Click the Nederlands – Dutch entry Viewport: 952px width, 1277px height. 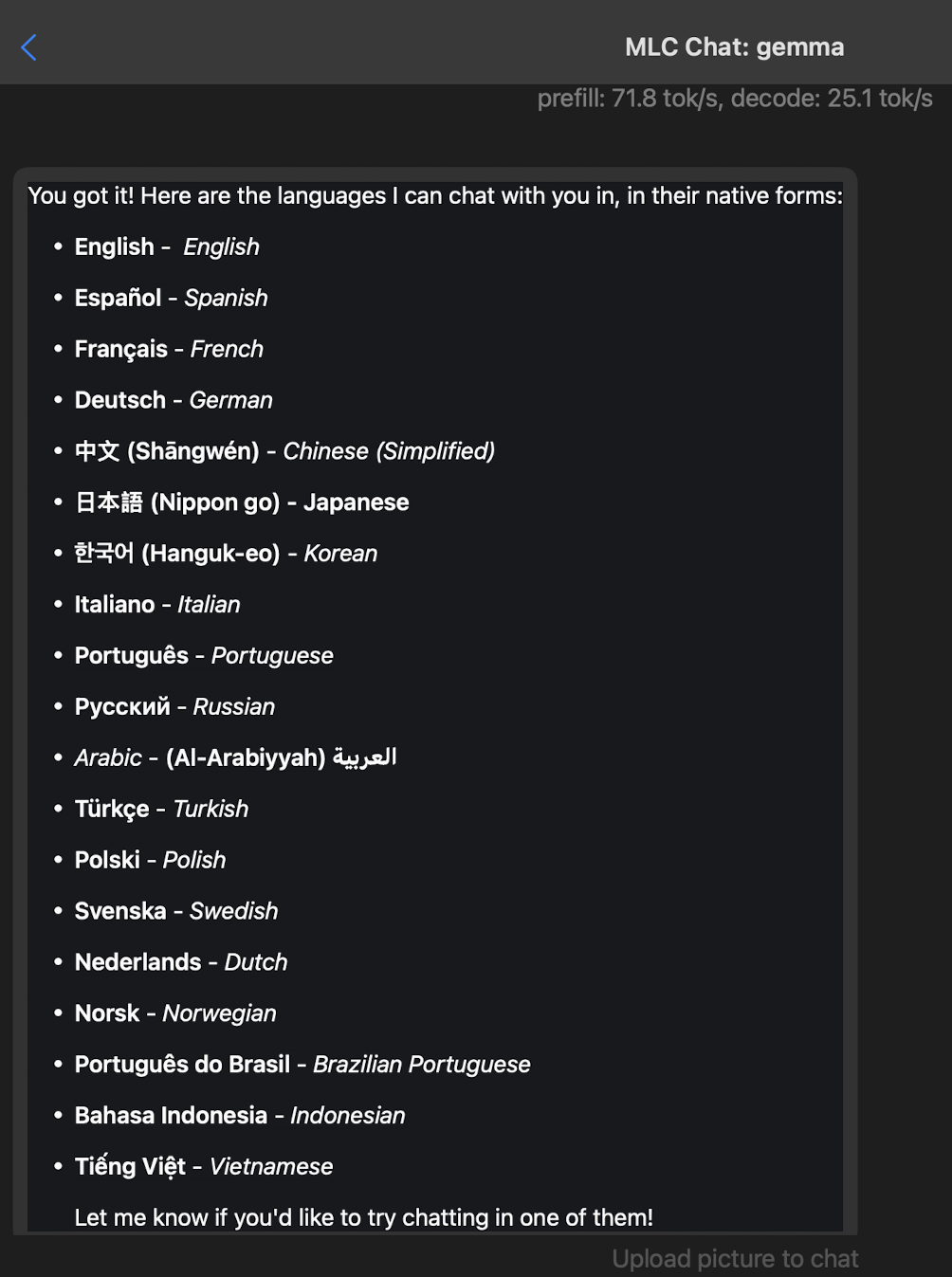click(x=181, y=962)
